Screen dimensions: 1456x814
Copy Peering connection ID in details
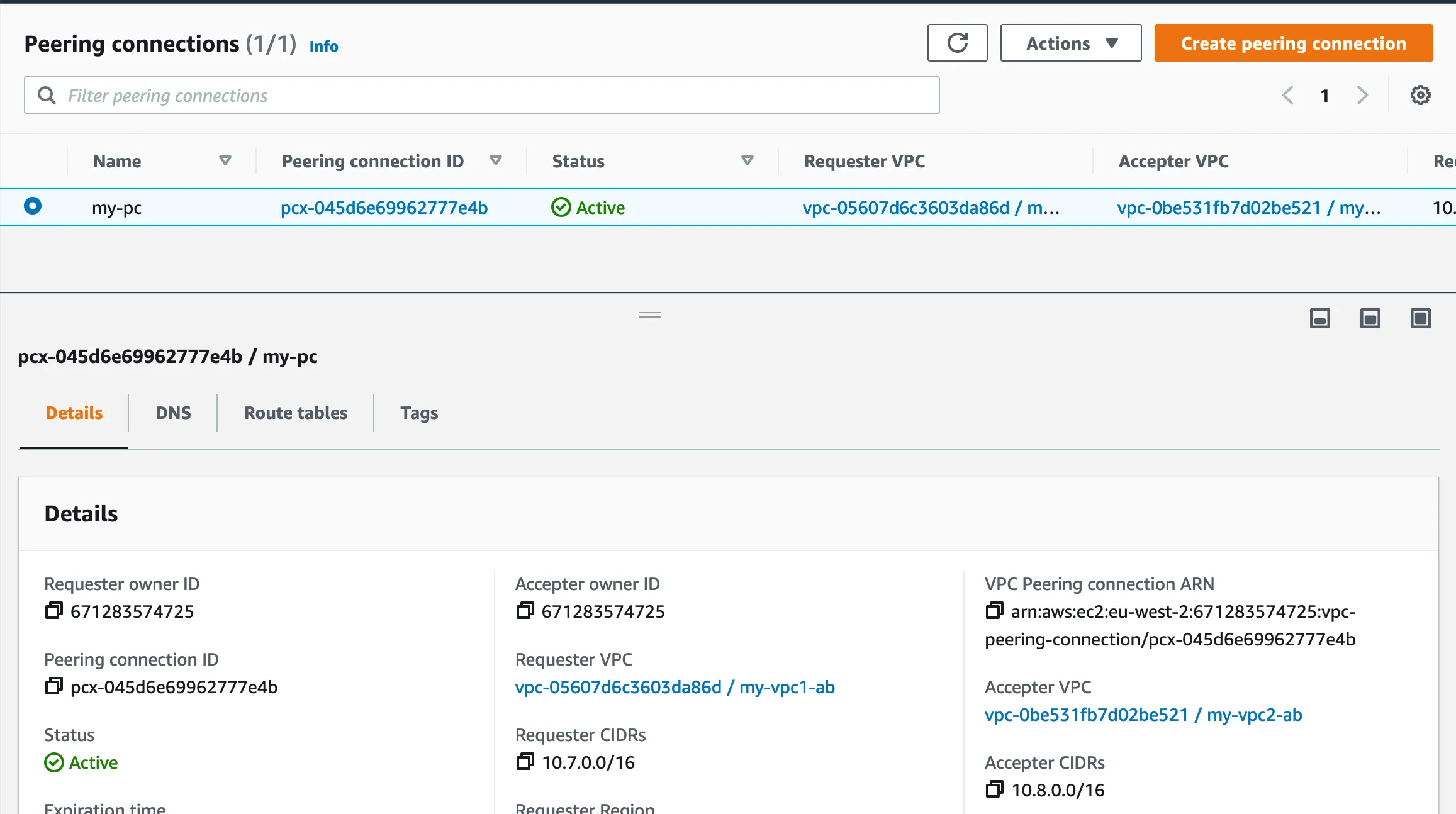click(x=54, y=686)
